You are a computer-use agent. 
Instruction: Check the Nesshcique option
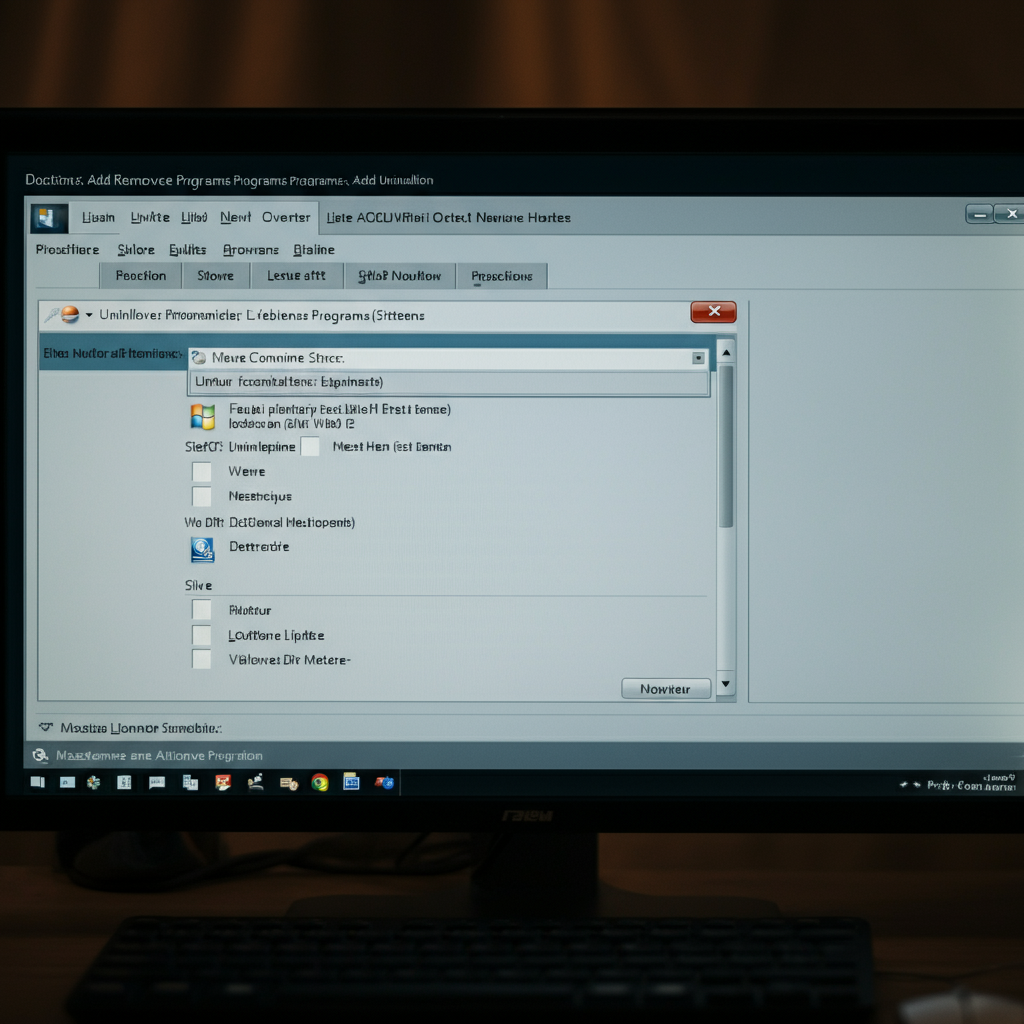[202, 496]
